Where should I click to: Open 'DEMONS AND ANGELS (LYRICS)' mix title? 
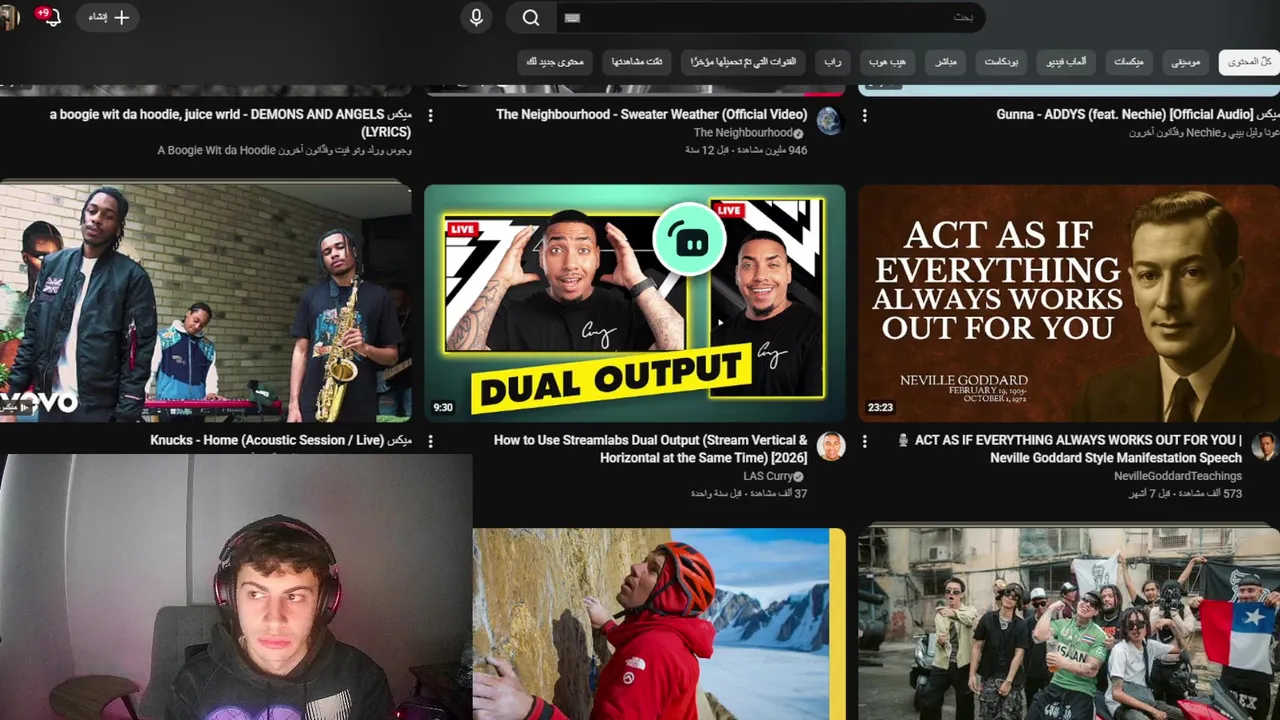pyautogui.click(x=230, y=123)
